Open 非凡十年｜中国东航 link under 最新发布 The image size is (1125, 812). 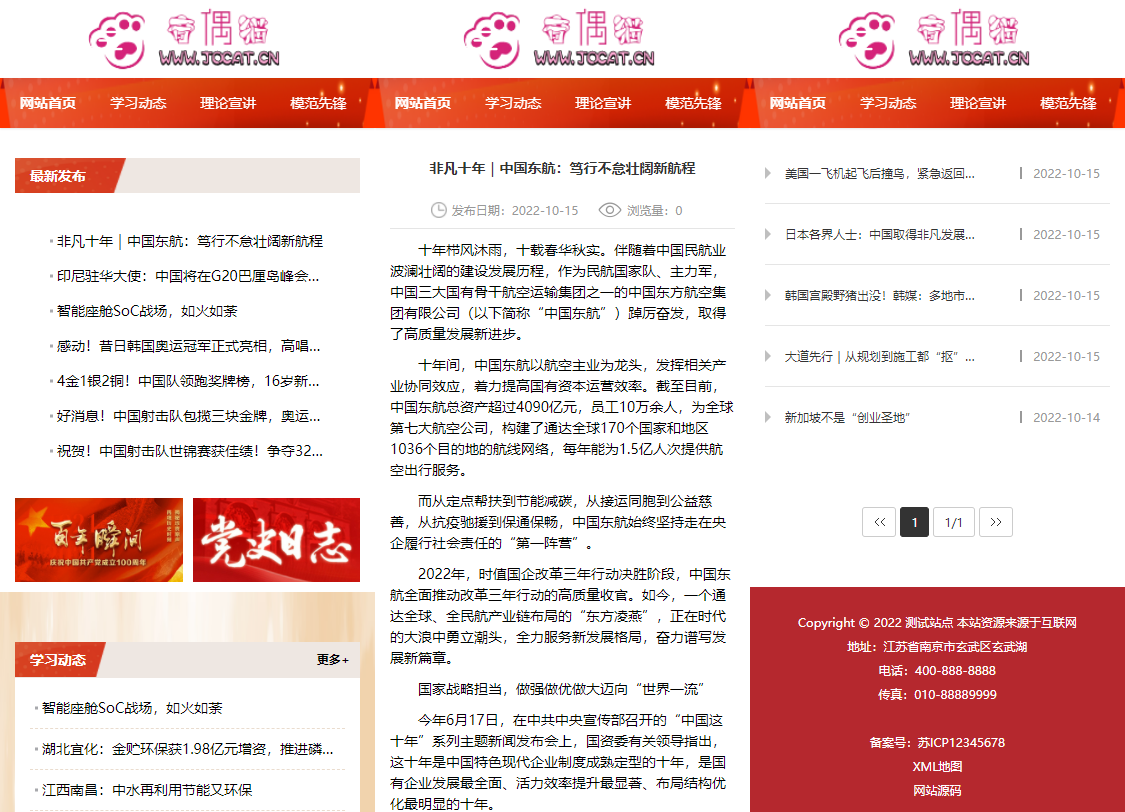click(x=189, y=241)
